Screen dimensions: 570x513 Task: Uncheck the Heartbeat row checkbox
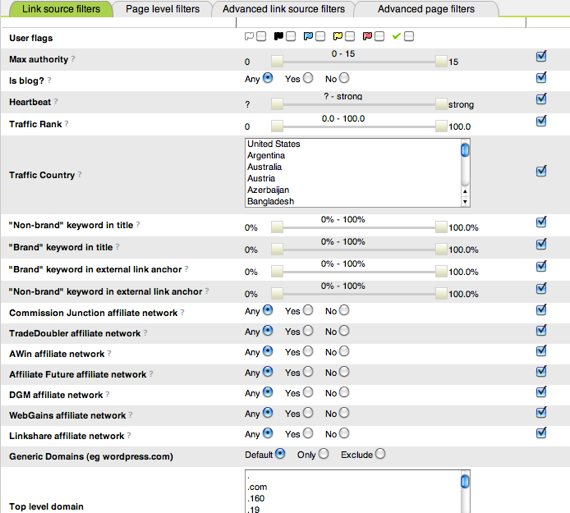[541, 99]
